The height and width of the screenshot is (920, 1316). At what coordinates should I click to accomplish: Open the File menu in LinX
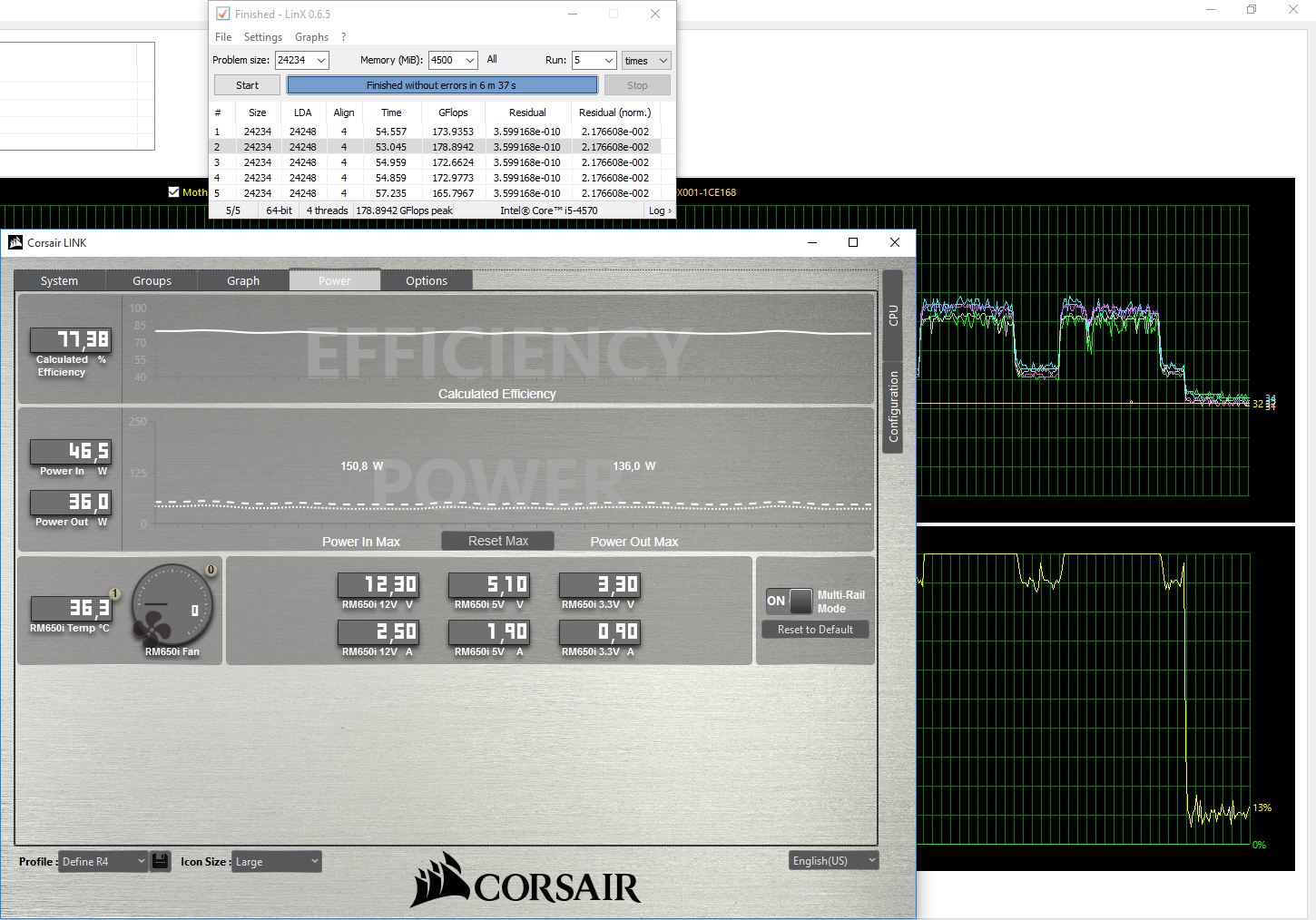[x=223, y=37]
